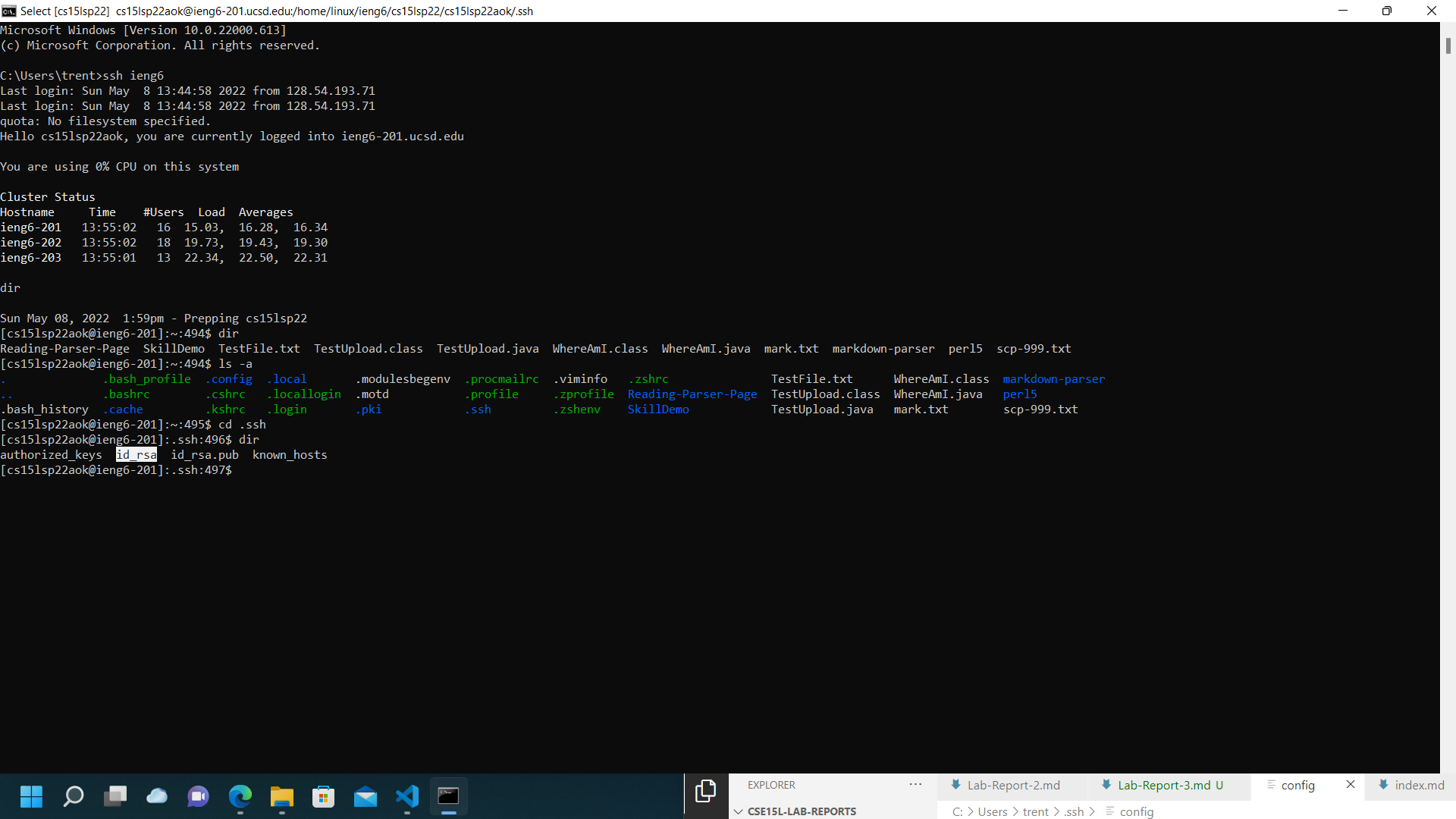The image size is (1456, 819).
Task: Open Task View from taskbar
Action: [115, 796]
